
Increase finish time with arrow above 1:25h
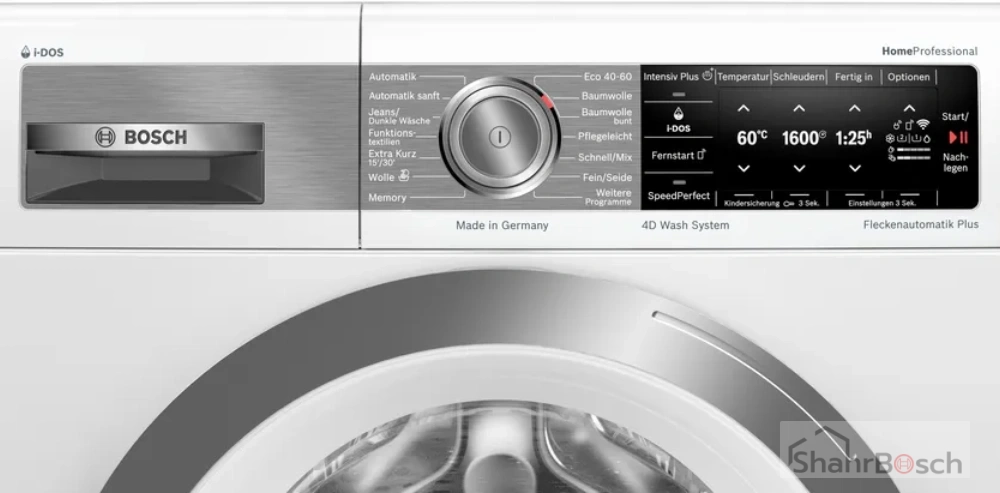tap(855, 109)
